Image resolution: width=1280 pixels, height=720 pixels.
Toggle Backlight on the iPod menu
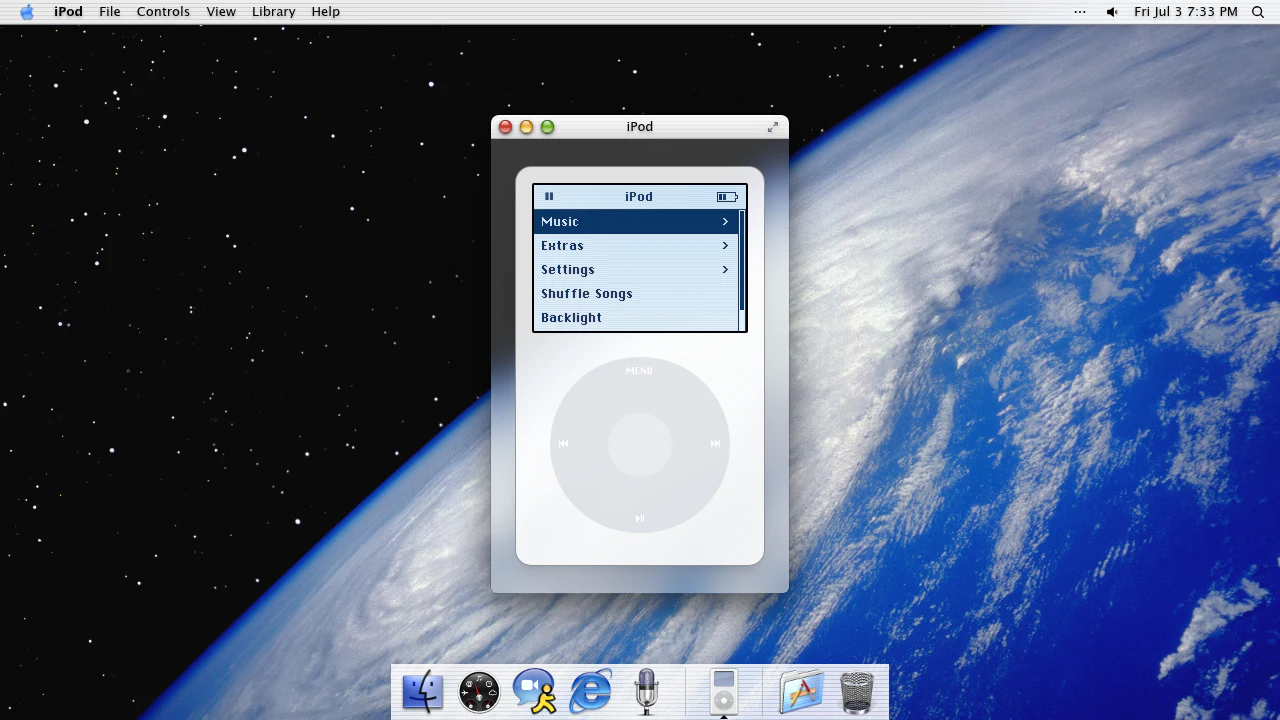636,317
